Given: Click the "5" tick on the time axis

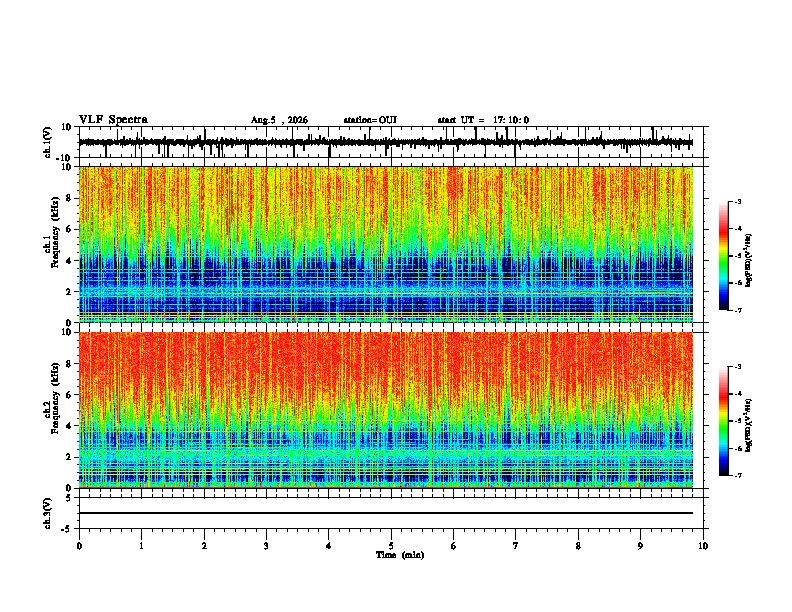Looking at the screenshot, I should pyautogui.click(x=391, y=546).
